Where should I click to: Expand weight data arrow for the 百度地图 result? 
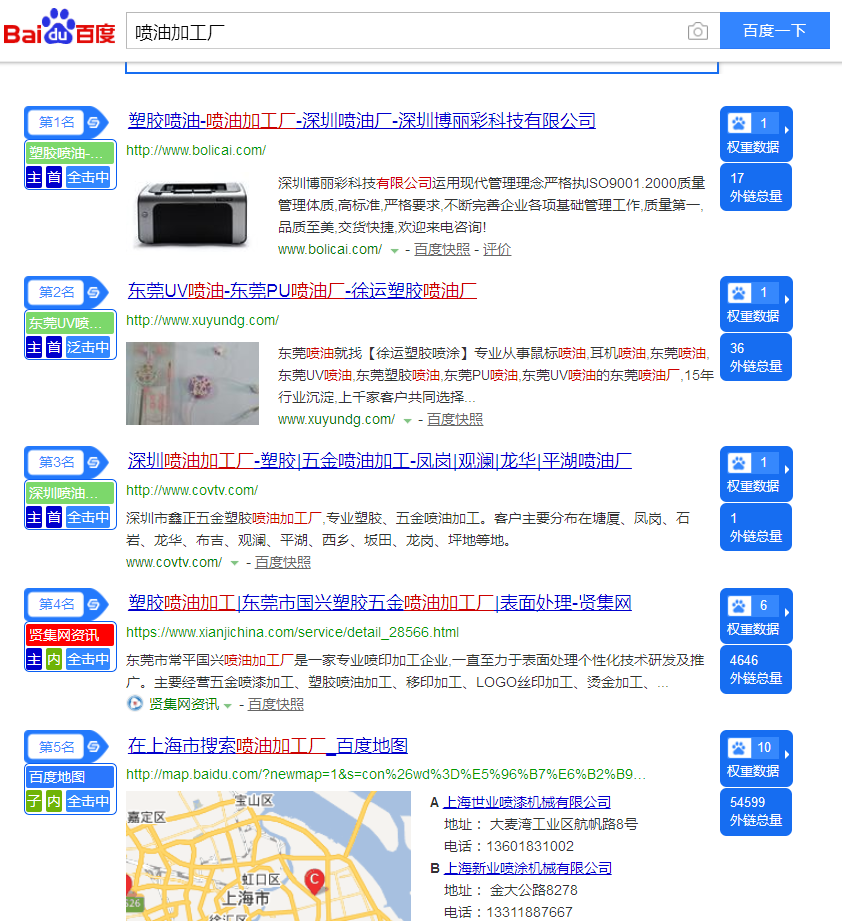tap(786, 754)
